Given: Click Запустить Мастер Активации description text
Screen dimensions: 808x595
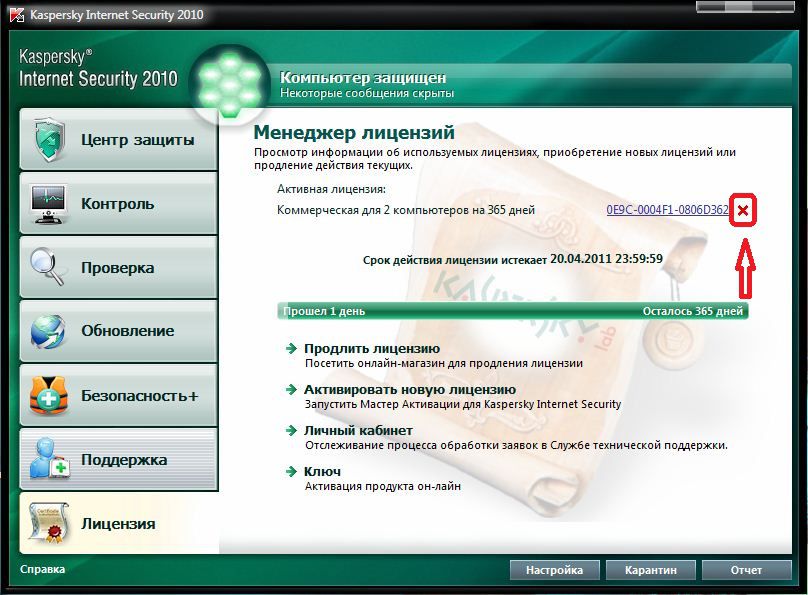Looking at the screenshot, I should tap(463, 404).
